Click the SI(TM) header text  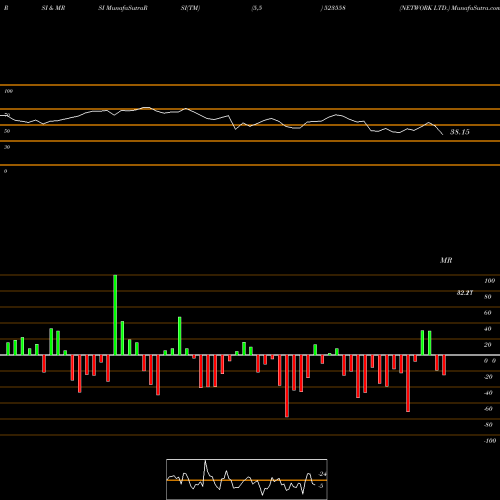[190, 8]
